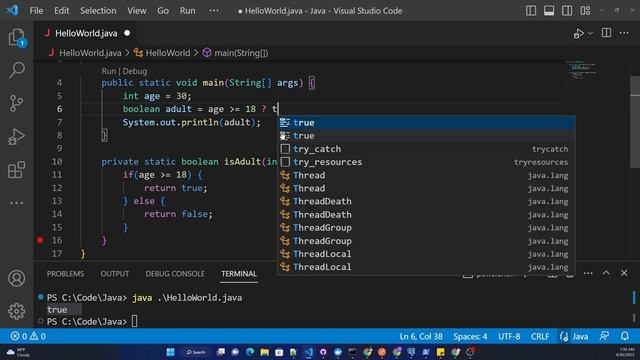Select the second true suggestion
The width and height of the screenshot is (640, 360).
pos(427,136)
